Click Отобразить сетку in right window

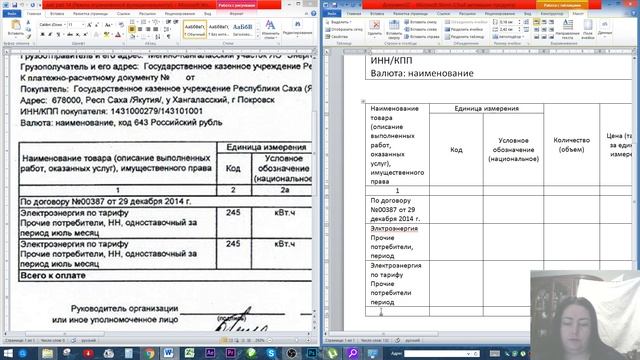[344, 29]
